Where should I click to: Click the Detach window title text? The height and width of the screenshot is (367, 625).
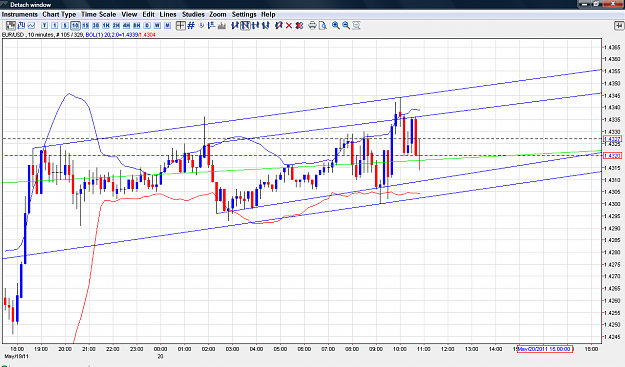tap(31, 5)
